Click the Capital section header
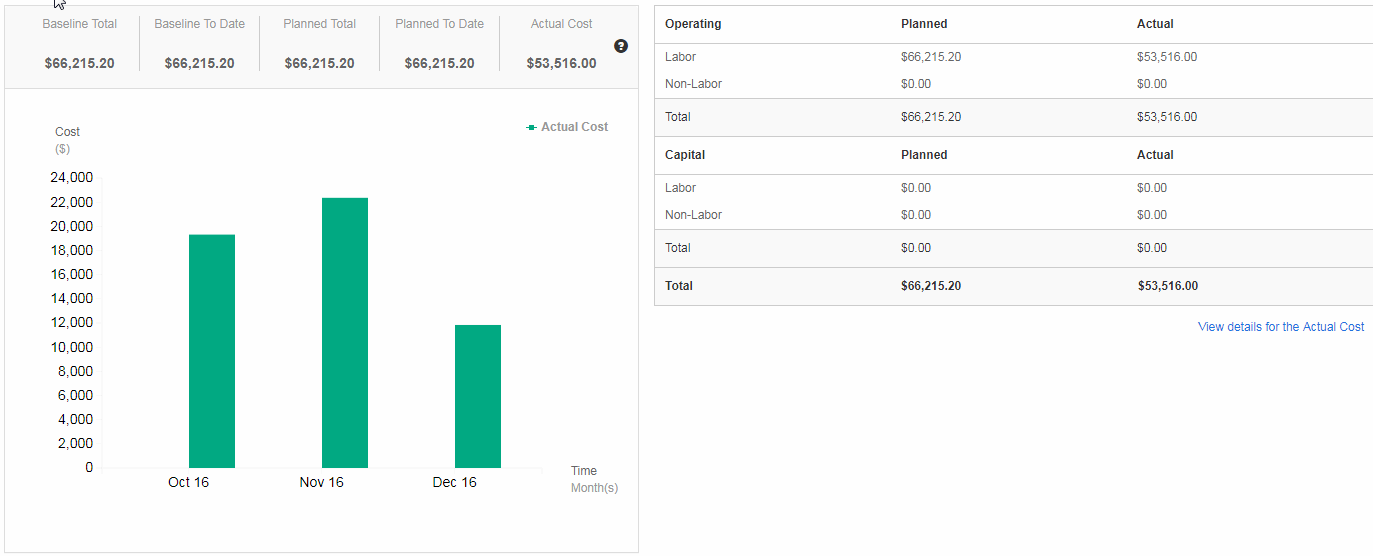 click(685, 155)
